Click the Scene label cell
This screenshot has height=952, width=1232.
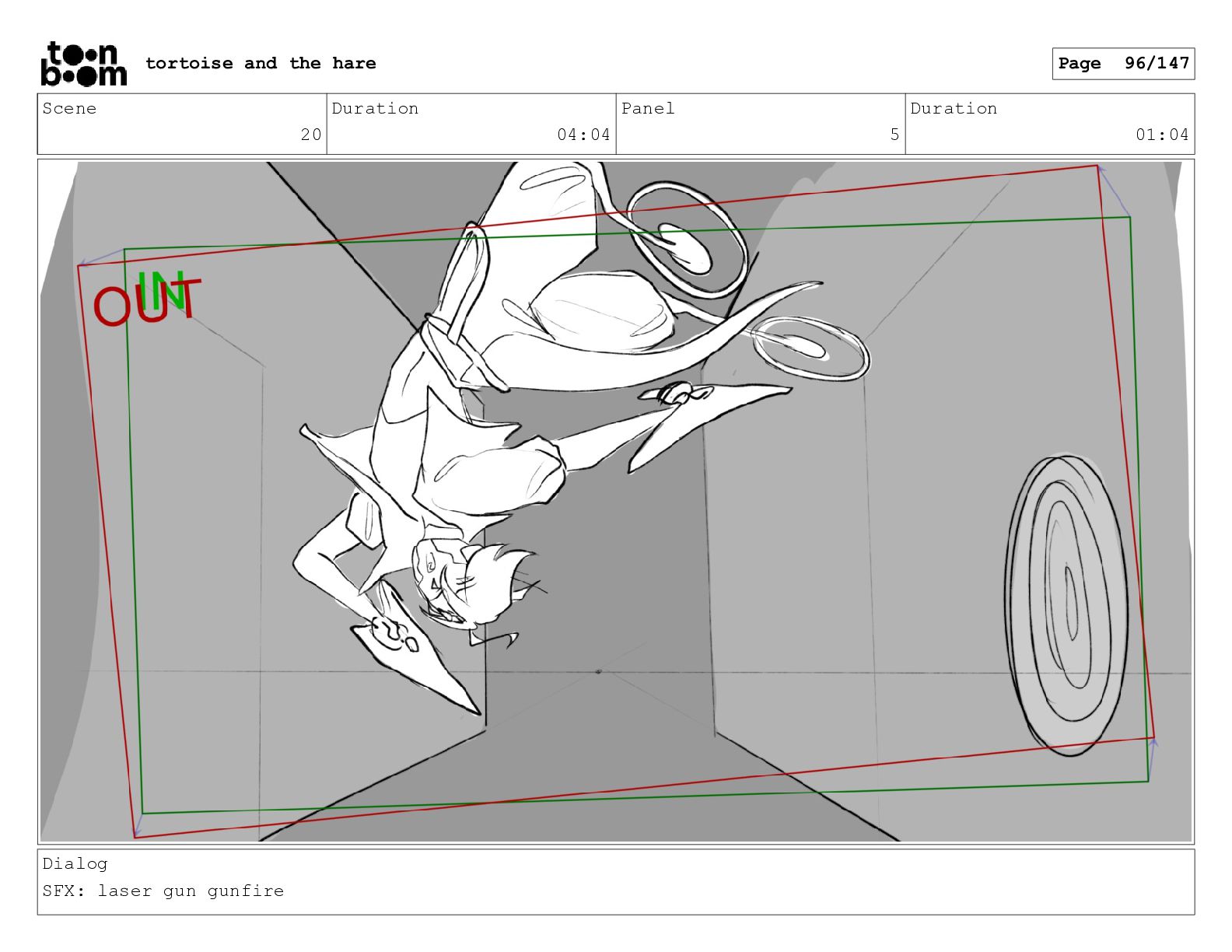pos(182,124)
